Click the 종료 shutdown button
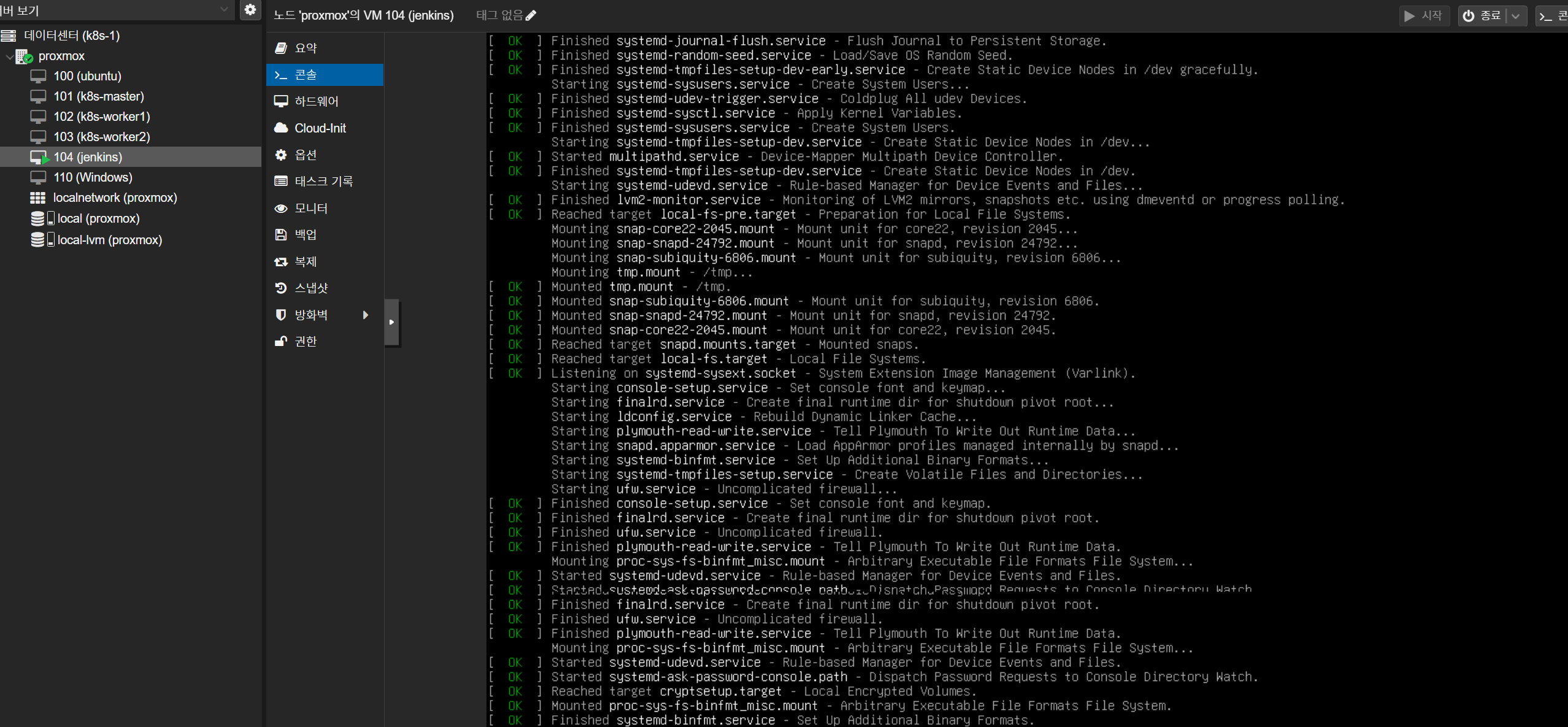 1483,15
